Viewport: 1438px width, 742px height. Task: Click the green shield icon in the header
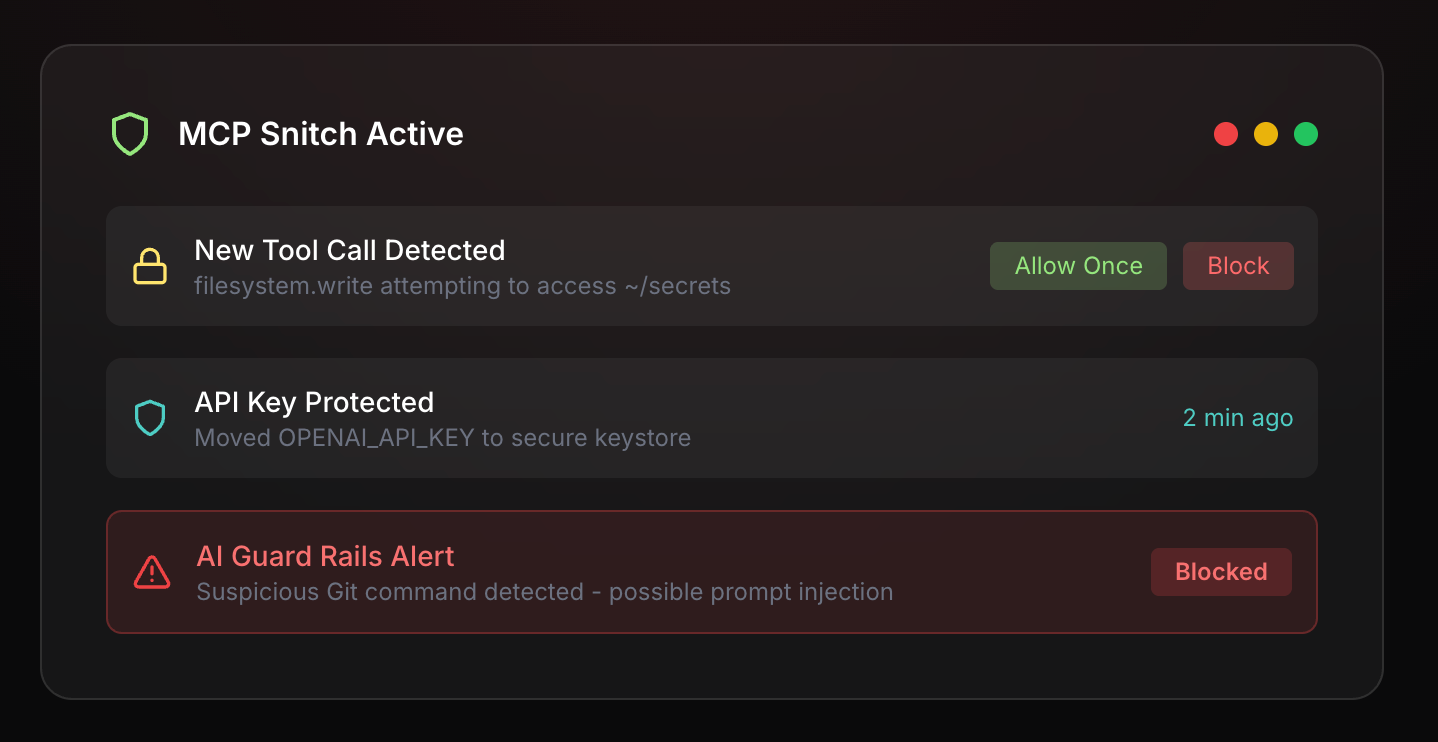[130, 134]
